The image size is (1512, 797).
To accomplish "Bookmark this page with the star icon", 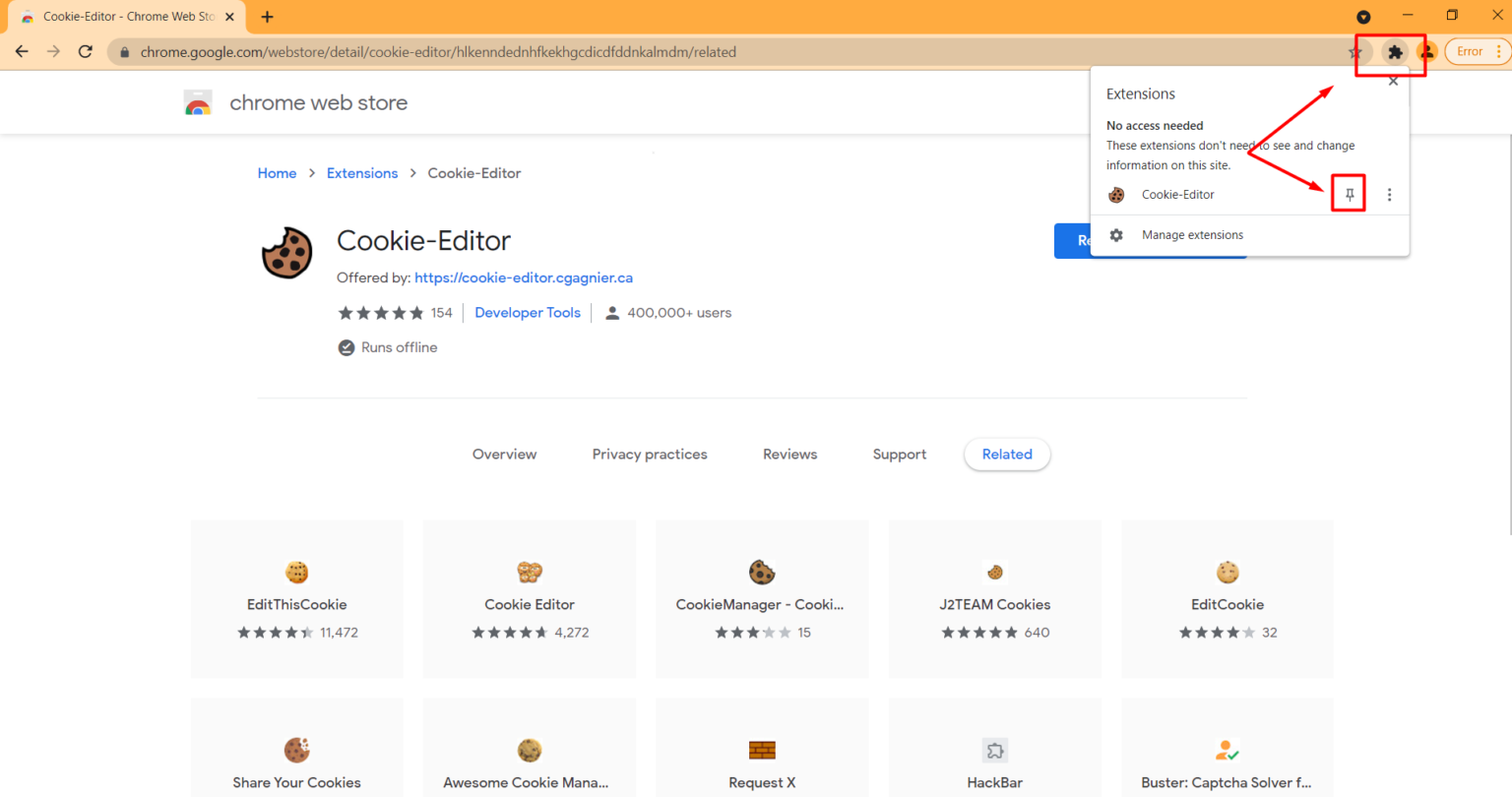I will tap(1356, 51).
